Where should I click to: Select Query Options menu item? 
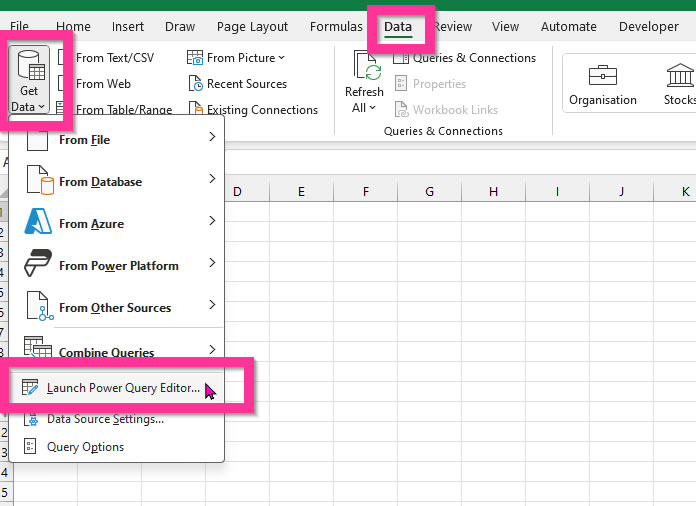117,447
